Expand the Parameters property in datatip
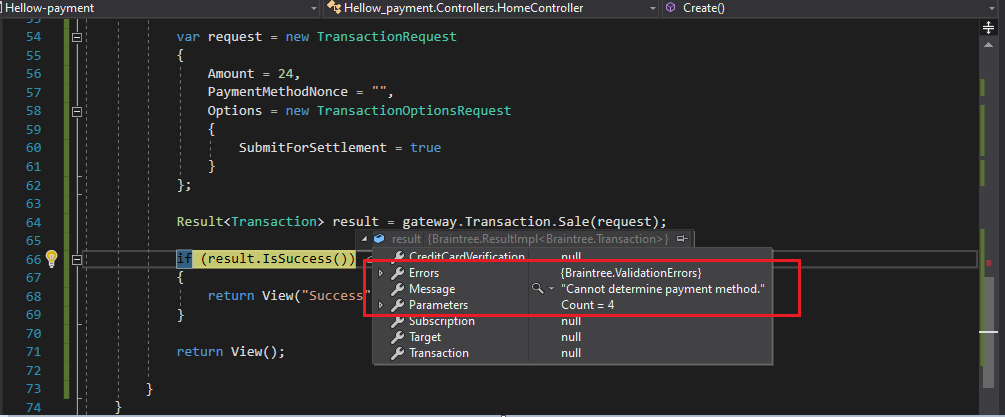The width and height of the screenshot is (1005, 417). 381,306
